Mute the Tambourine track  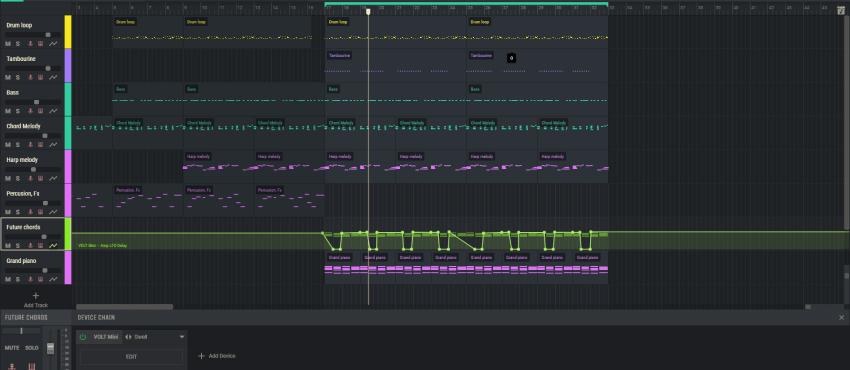[8, 77]
